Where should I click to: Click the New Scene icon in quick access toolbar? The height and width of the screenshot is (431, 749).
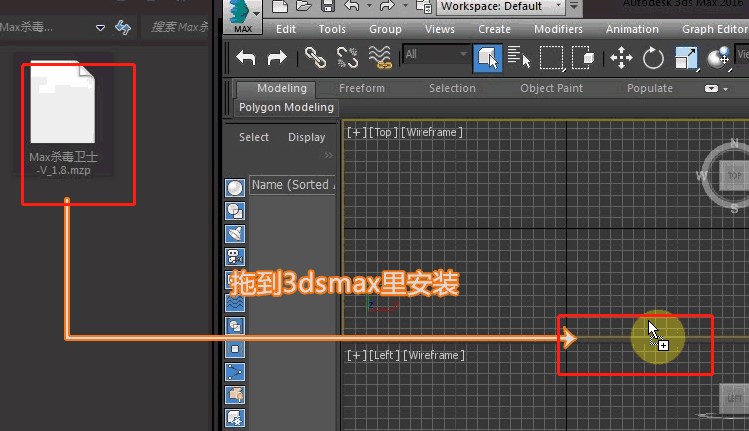[279, 6]
